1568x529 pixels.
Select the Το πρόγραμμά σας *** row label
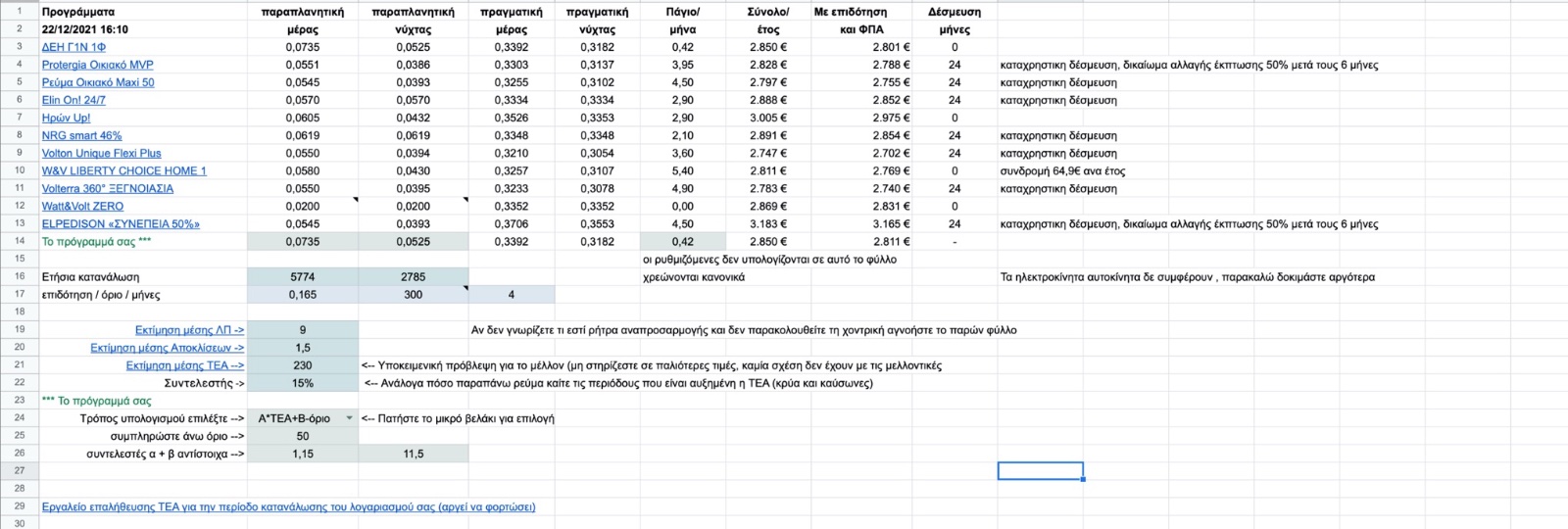pyautogui.click(x=143, y=241)
